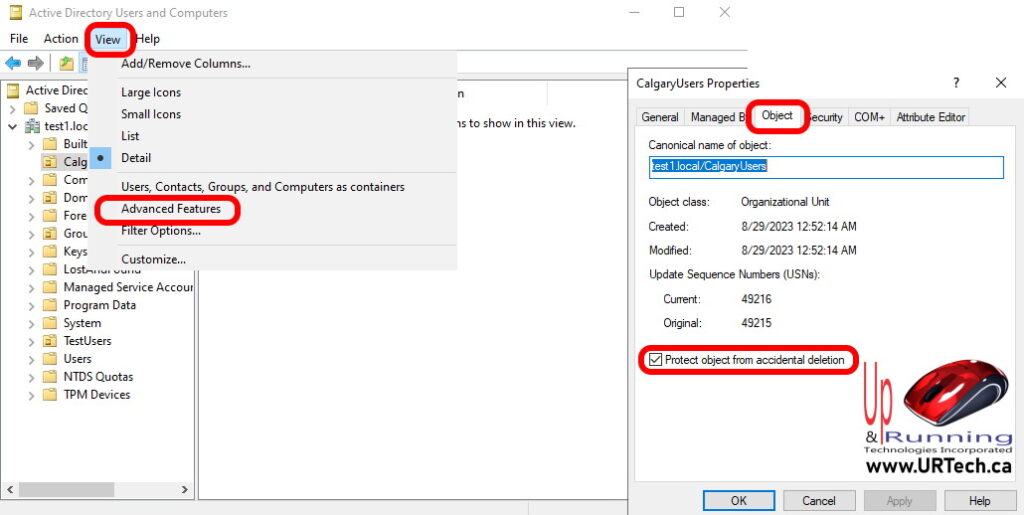Image resolution: width=1024 pixels, height=515 pixels.
Task: Click the Up one level folder icon
Action: 66,63
